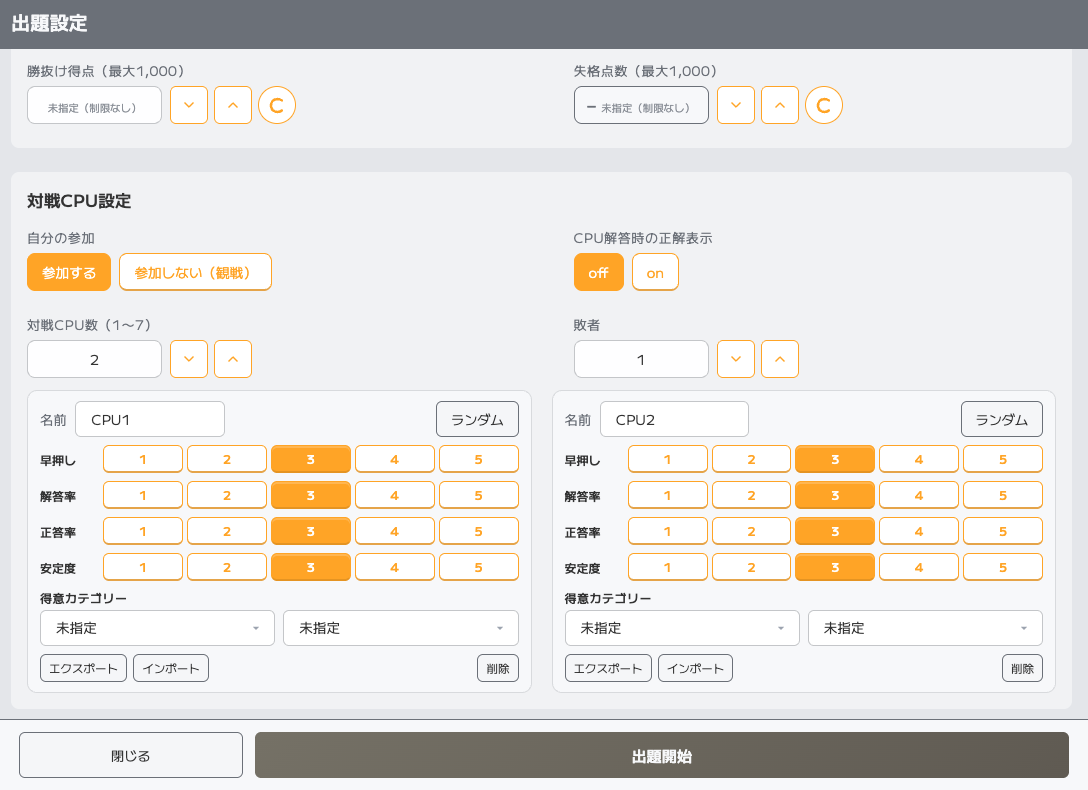Focus the 敗者 number field
The height and width of the screenshot is (790, 1088).
pyautogui.click(x=641, y=359)
